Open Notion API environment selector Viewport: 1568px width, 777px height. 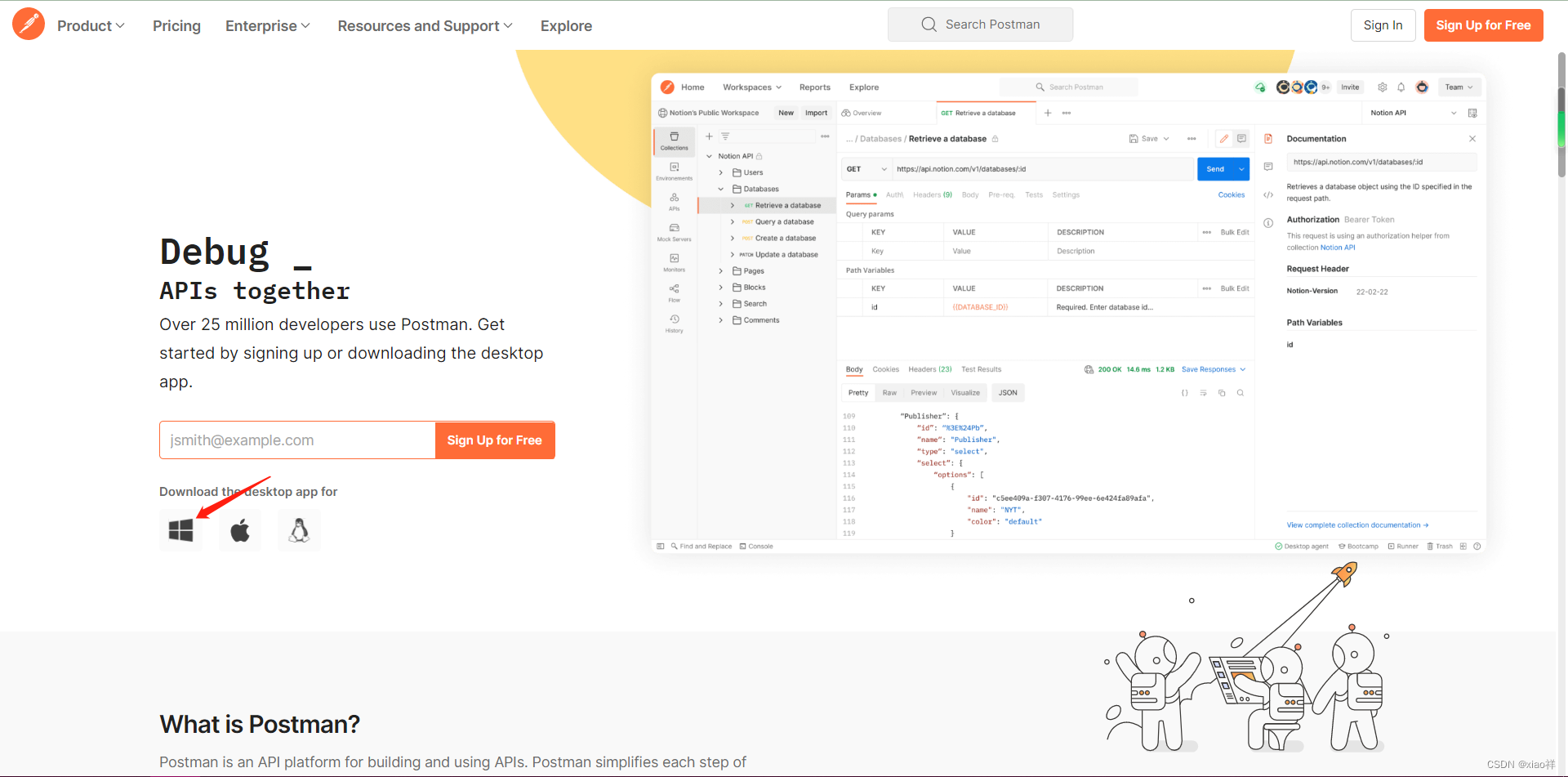pyautogui.click(x=1413, y=113)
